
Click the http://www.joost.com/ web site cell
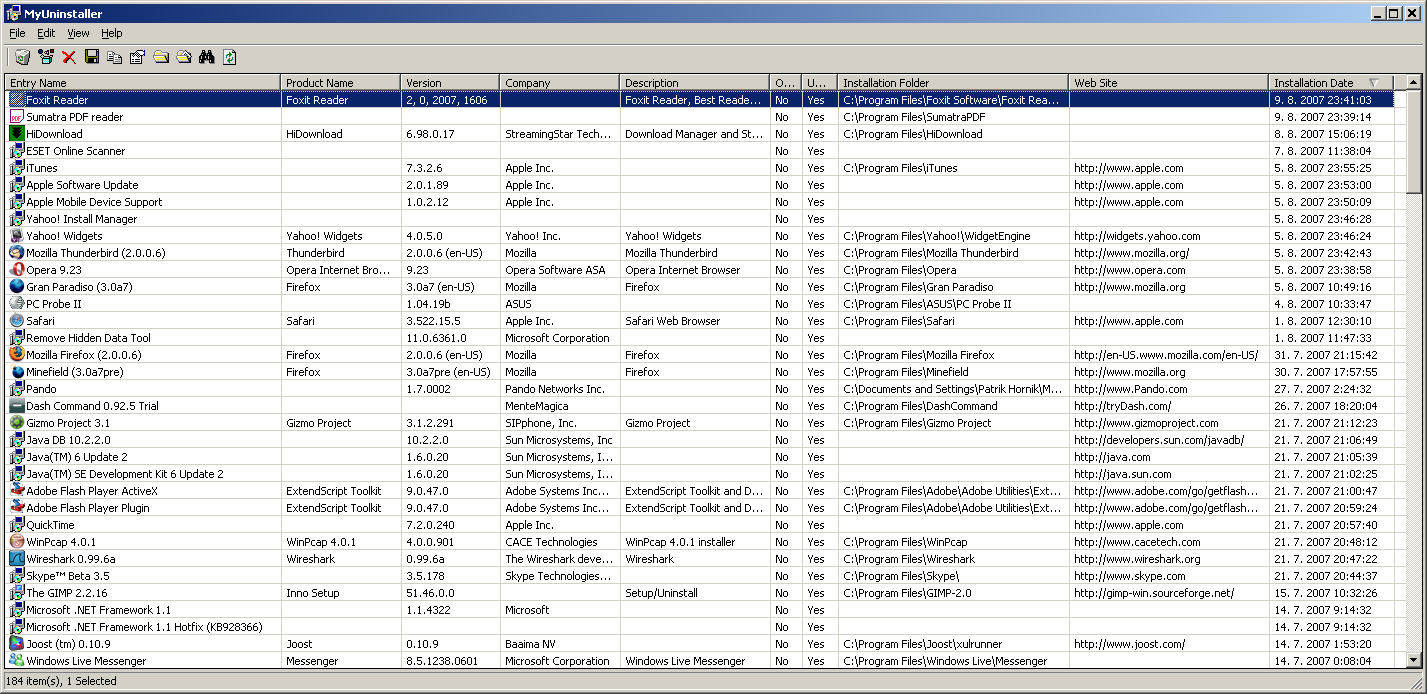tap(1130, 644)
